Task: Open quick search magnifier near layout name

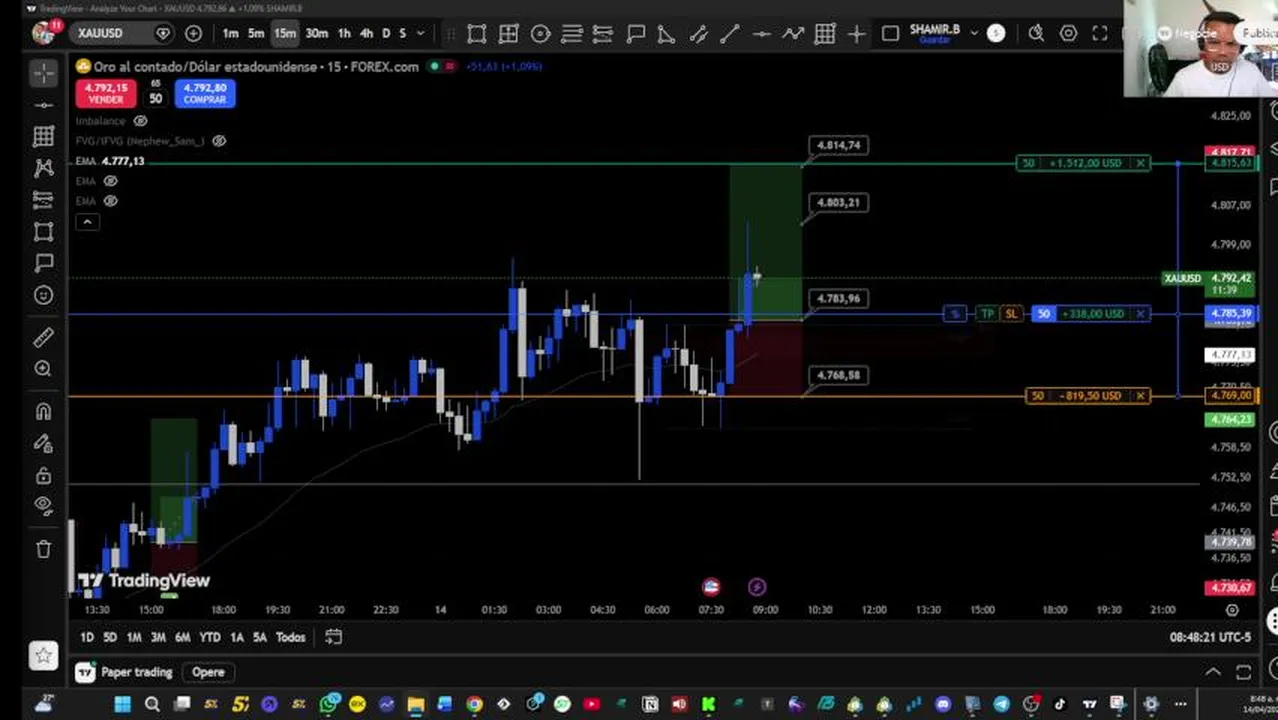Action: (1036, 34)
